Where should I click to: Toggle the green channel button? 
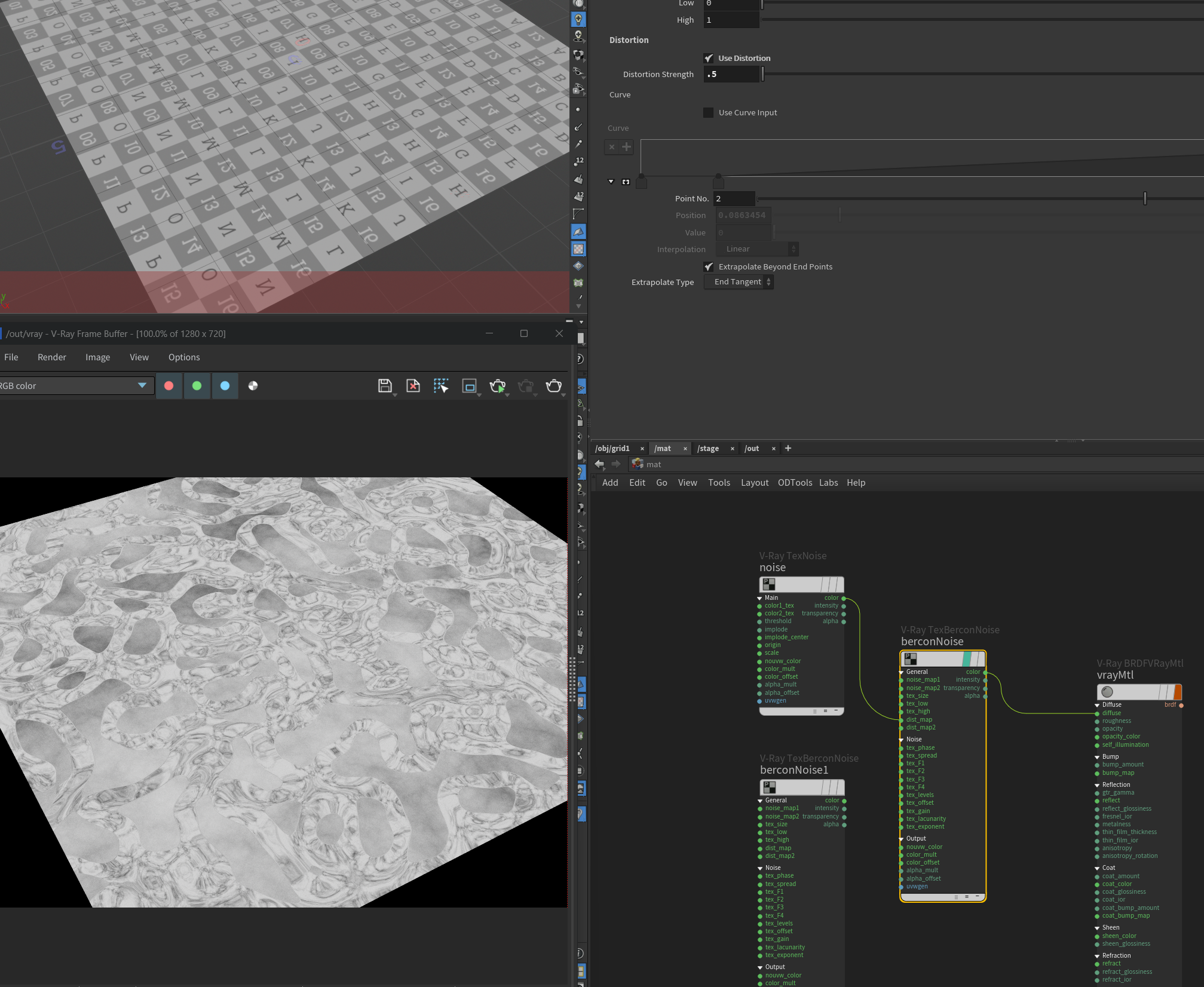(197, 386)
